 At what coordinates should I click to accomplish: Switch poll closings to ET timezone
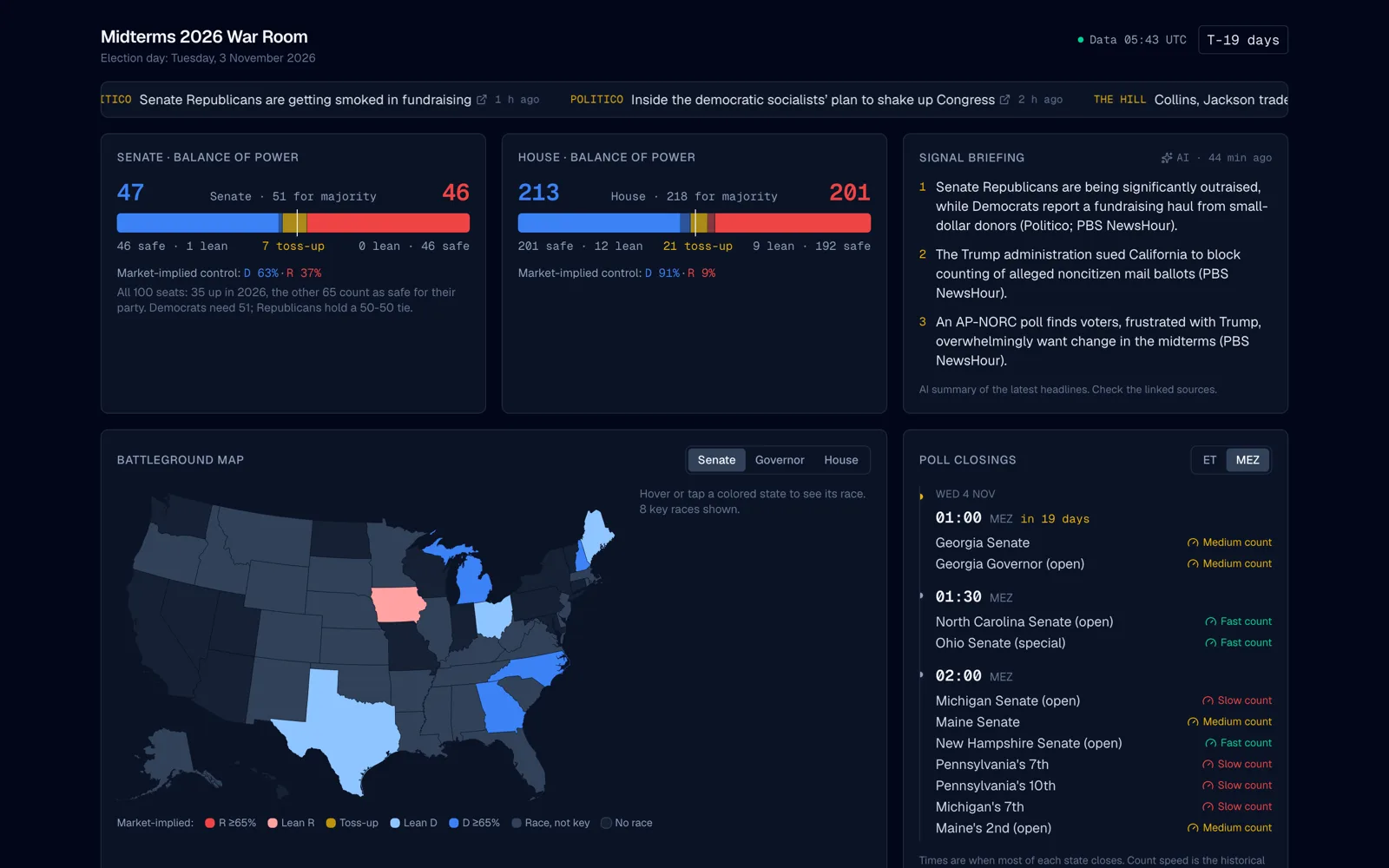[1209, 460]
